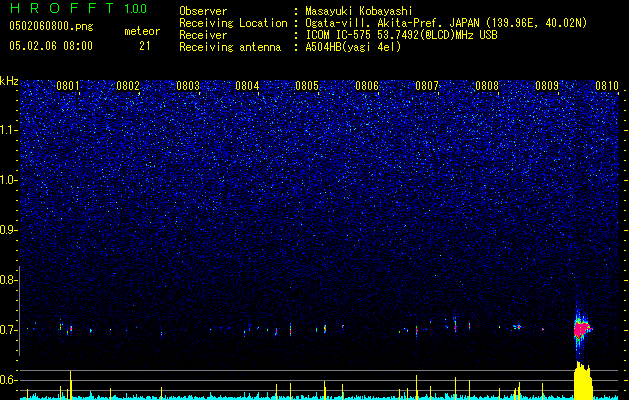Click the Receiver field label
The image size is (629, 400).
tap(203, 35)
